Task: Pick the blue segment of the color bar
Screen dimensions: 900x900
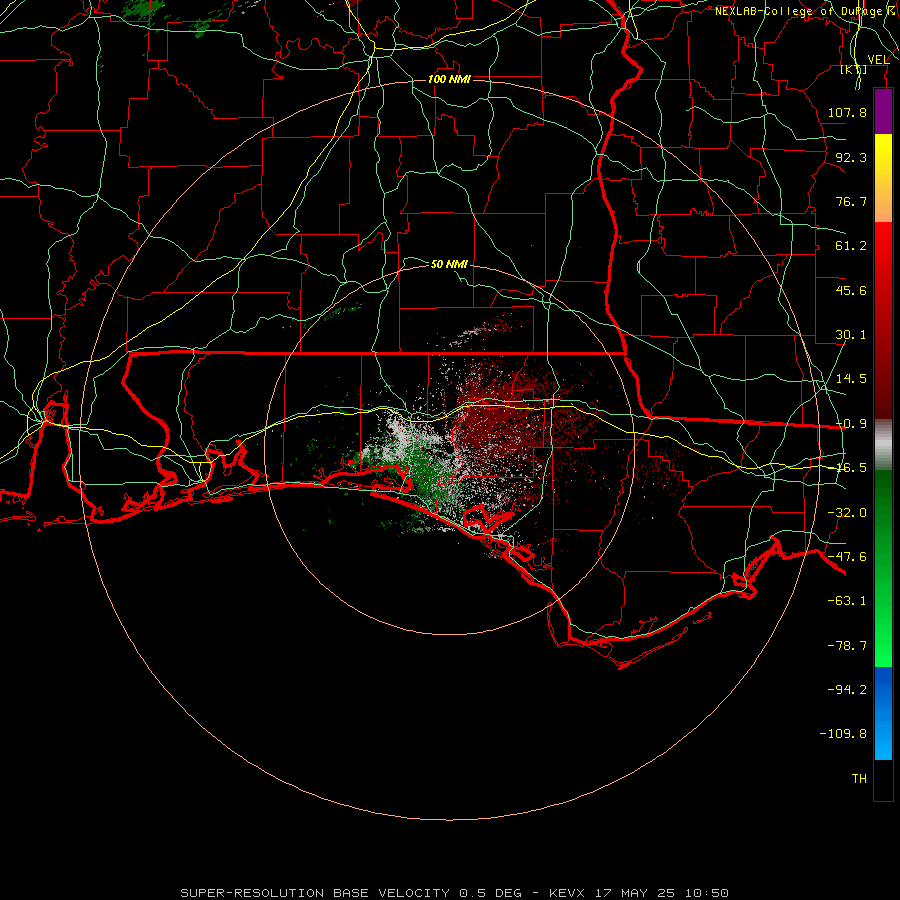Action: 883,713
